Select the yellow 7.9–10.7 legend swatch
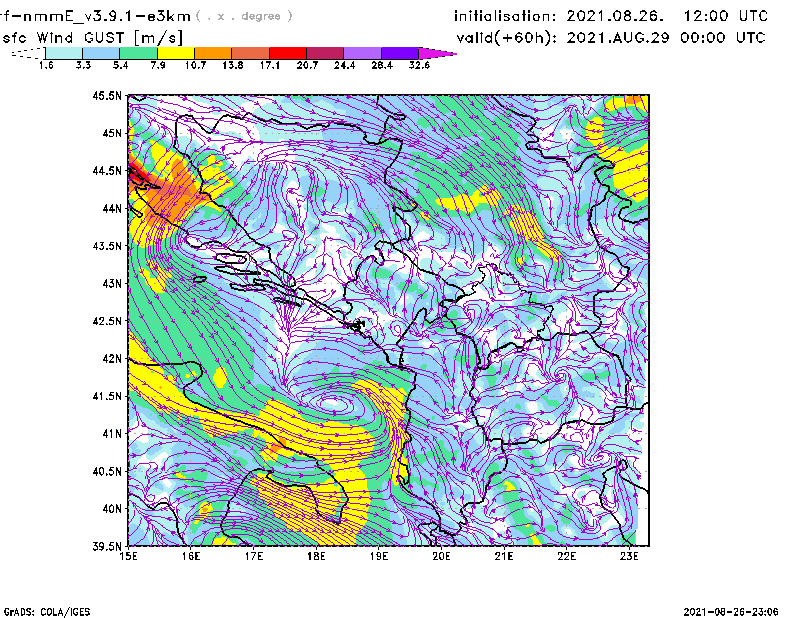The width and height of the screenshot is (800, 618). [176, 53]
